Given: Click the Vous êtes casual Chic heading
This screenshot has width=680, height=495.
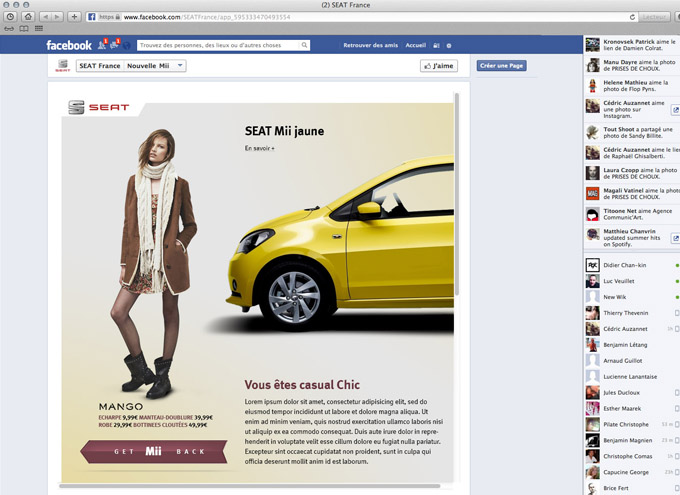Looking at the screenshot, I should click(302, 385).
